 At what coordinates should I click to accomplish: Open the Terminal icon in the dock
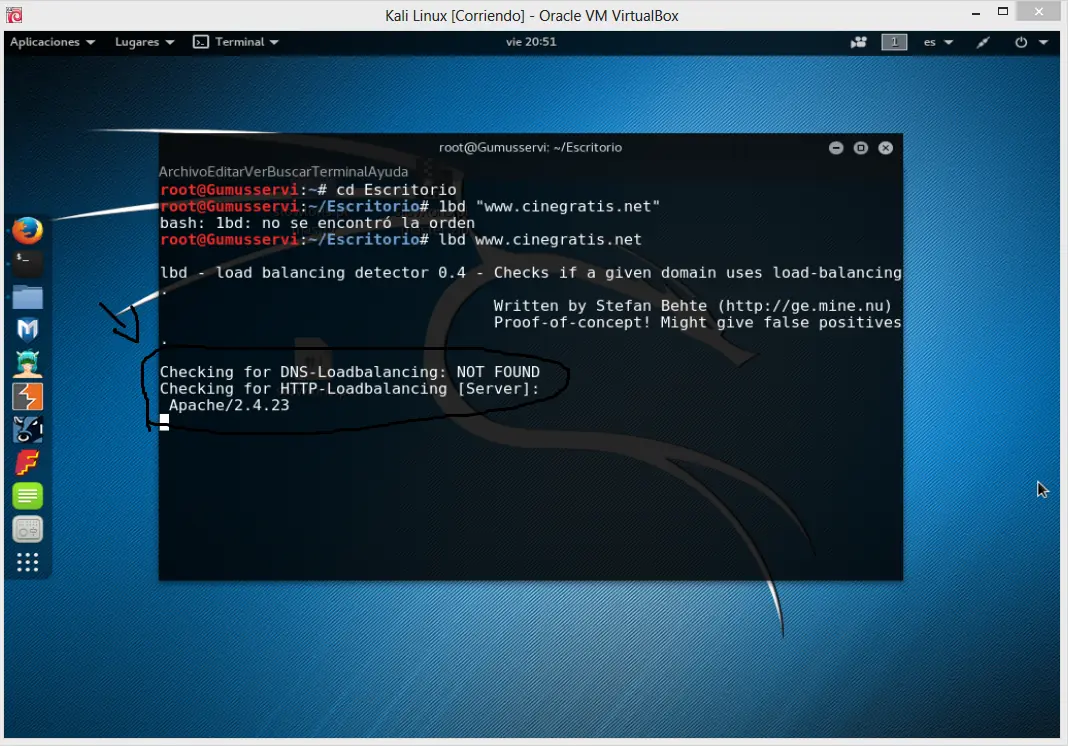tap(27, 263)
